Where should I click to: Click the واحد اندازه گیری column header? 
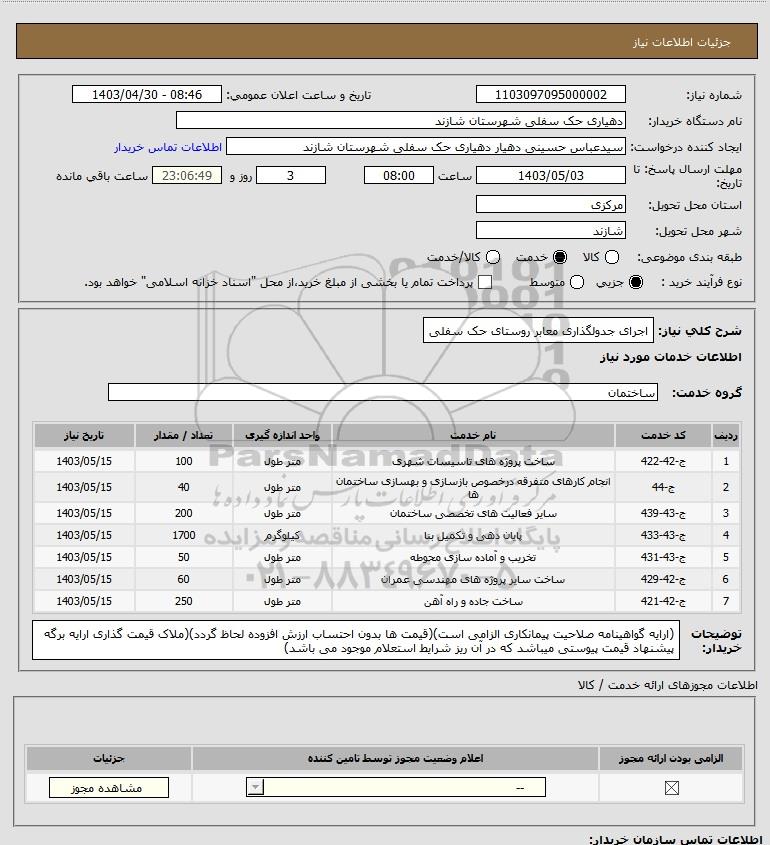point(282,435)
